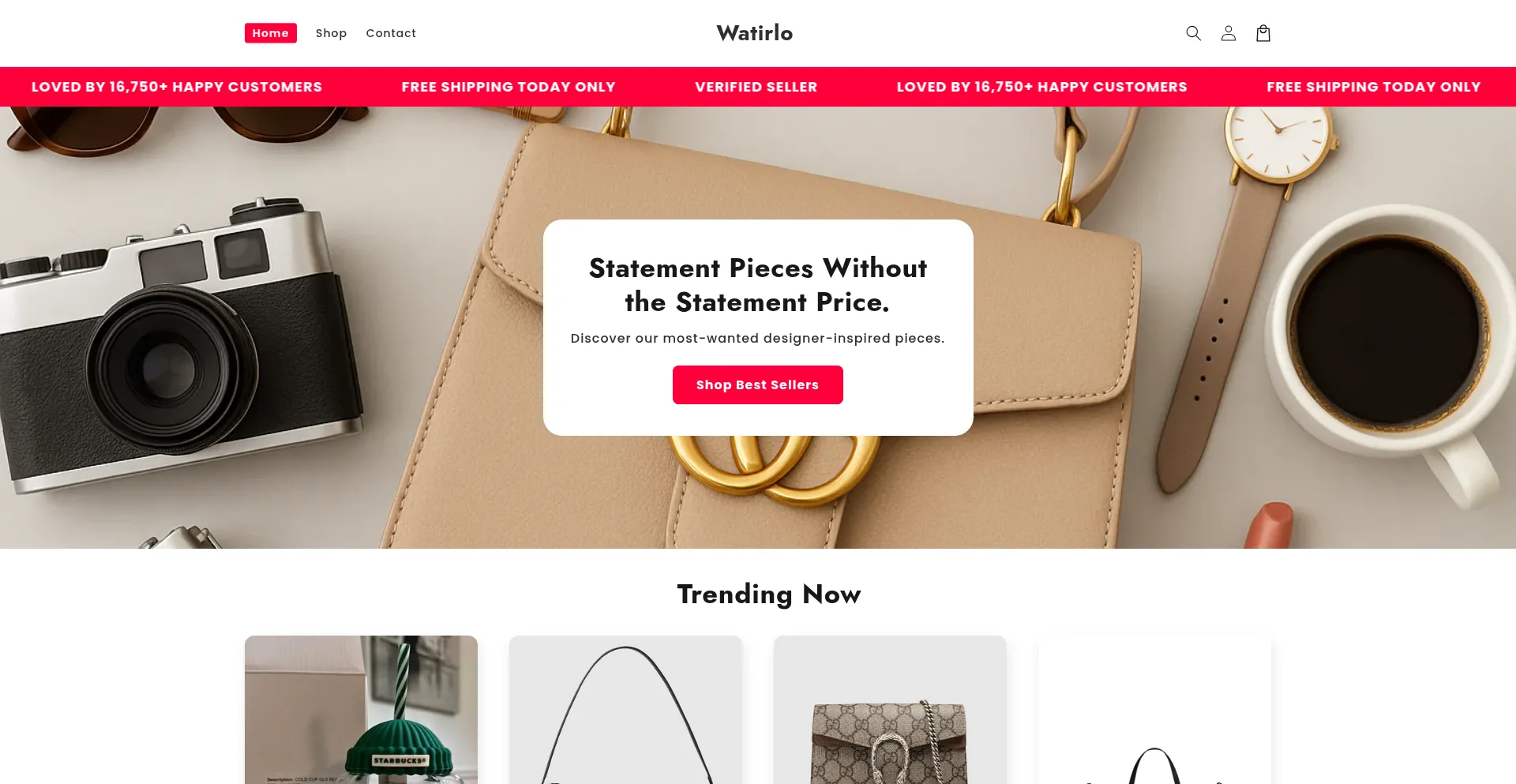
Task: Open the fourth trending product with black handle
Action: [x=1154, y=710]
